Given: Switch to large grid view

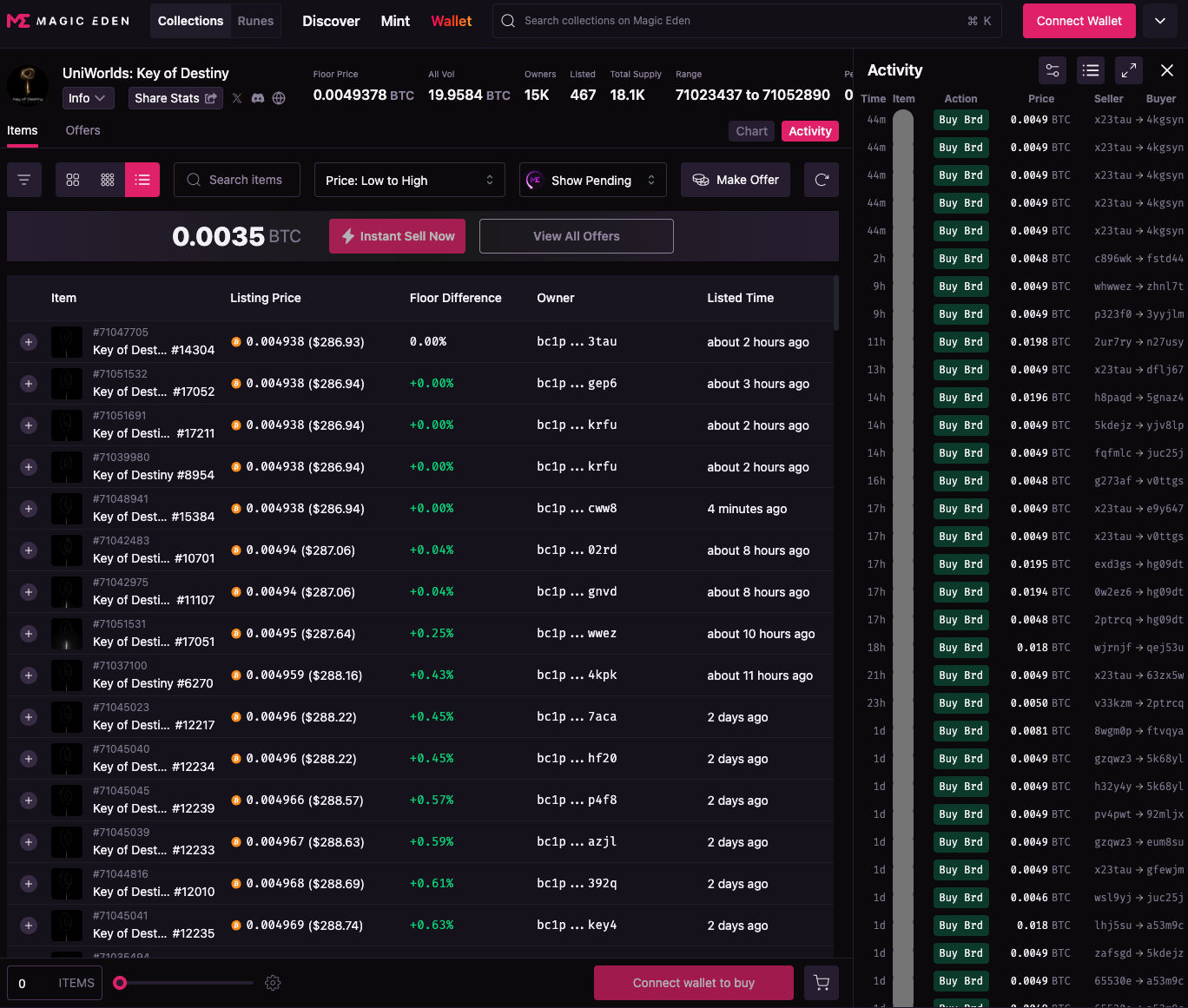Looking at the screenshot, I should pyautogui.click(x=73, y=180).
